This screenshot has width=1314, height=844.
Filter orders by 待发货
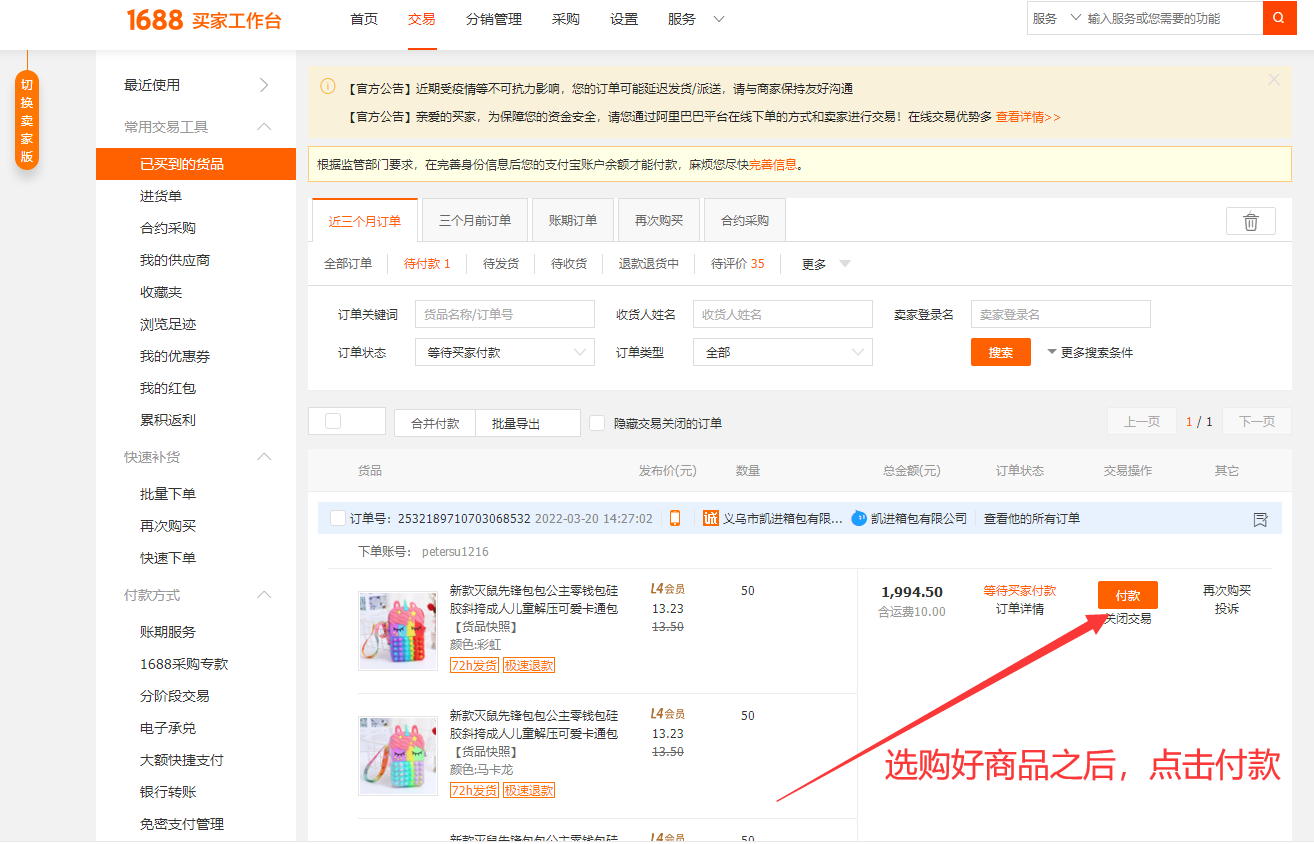point(501,264)
